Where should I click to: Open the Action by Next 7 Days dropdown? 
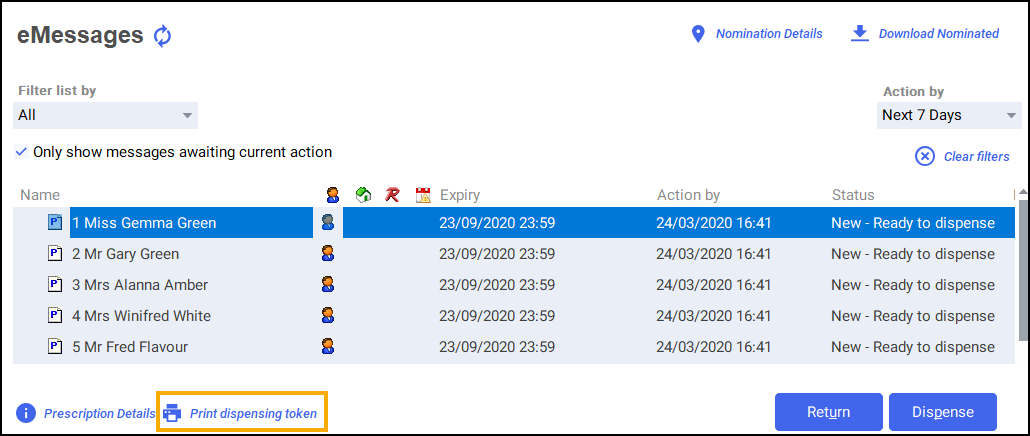click(x=948, y=115)
